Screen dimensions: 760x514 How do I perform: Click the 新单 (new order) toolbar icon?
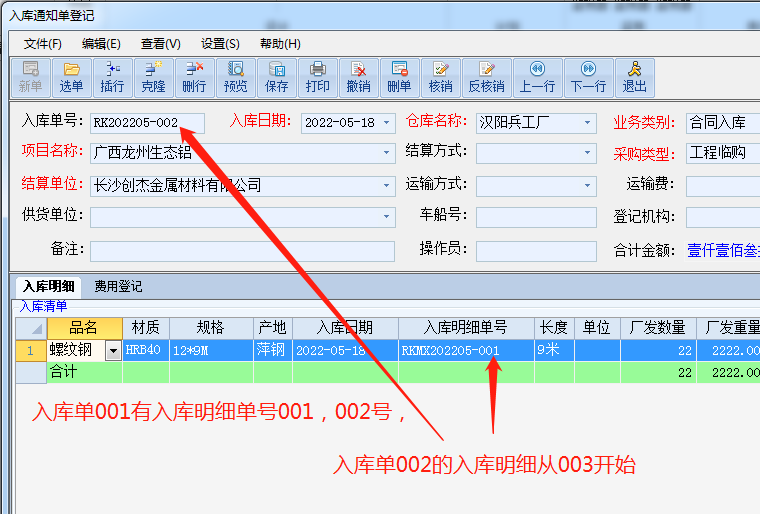click(31, 78)
